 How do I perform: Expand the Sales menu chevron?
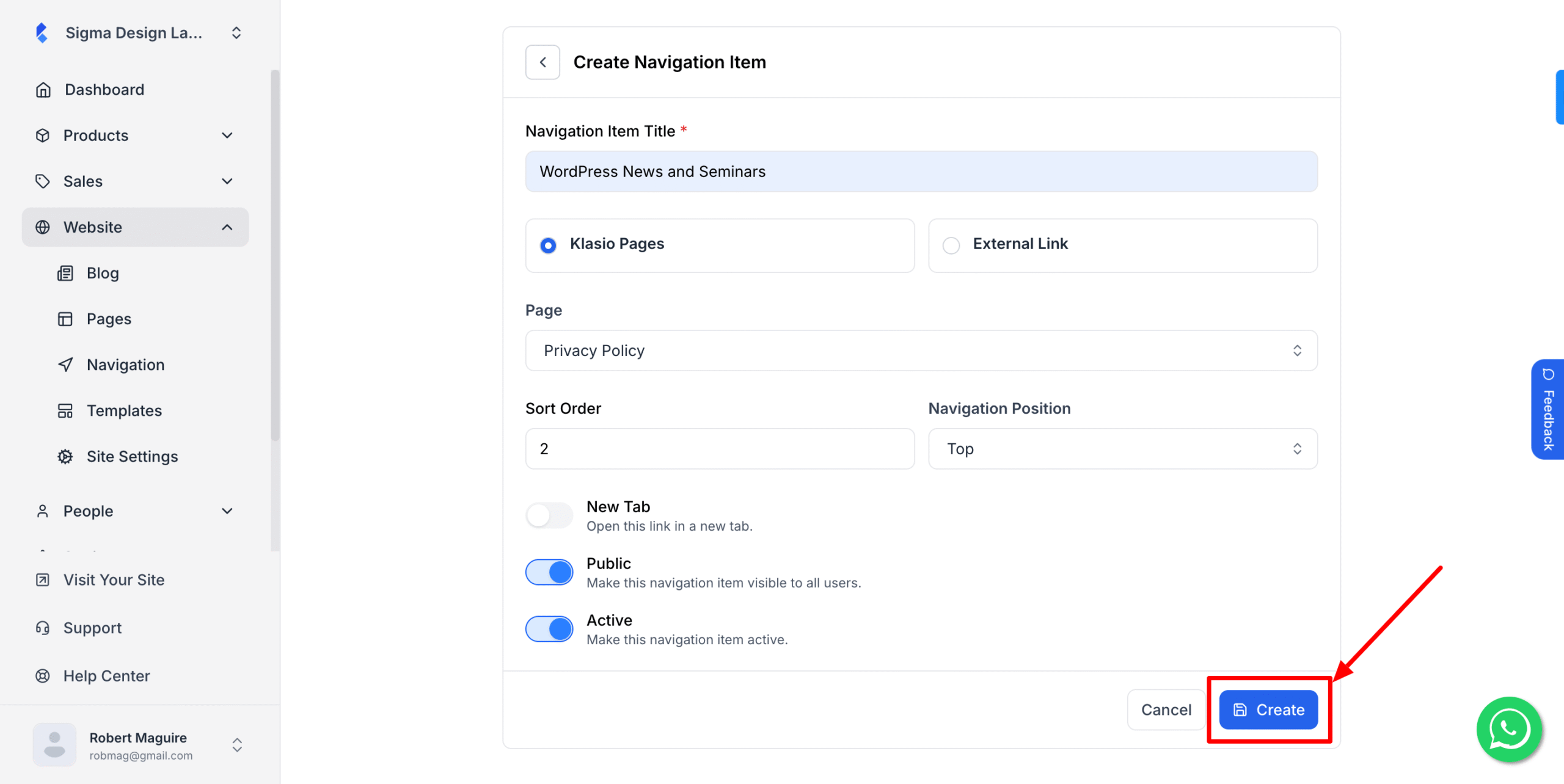pos(227,181)
